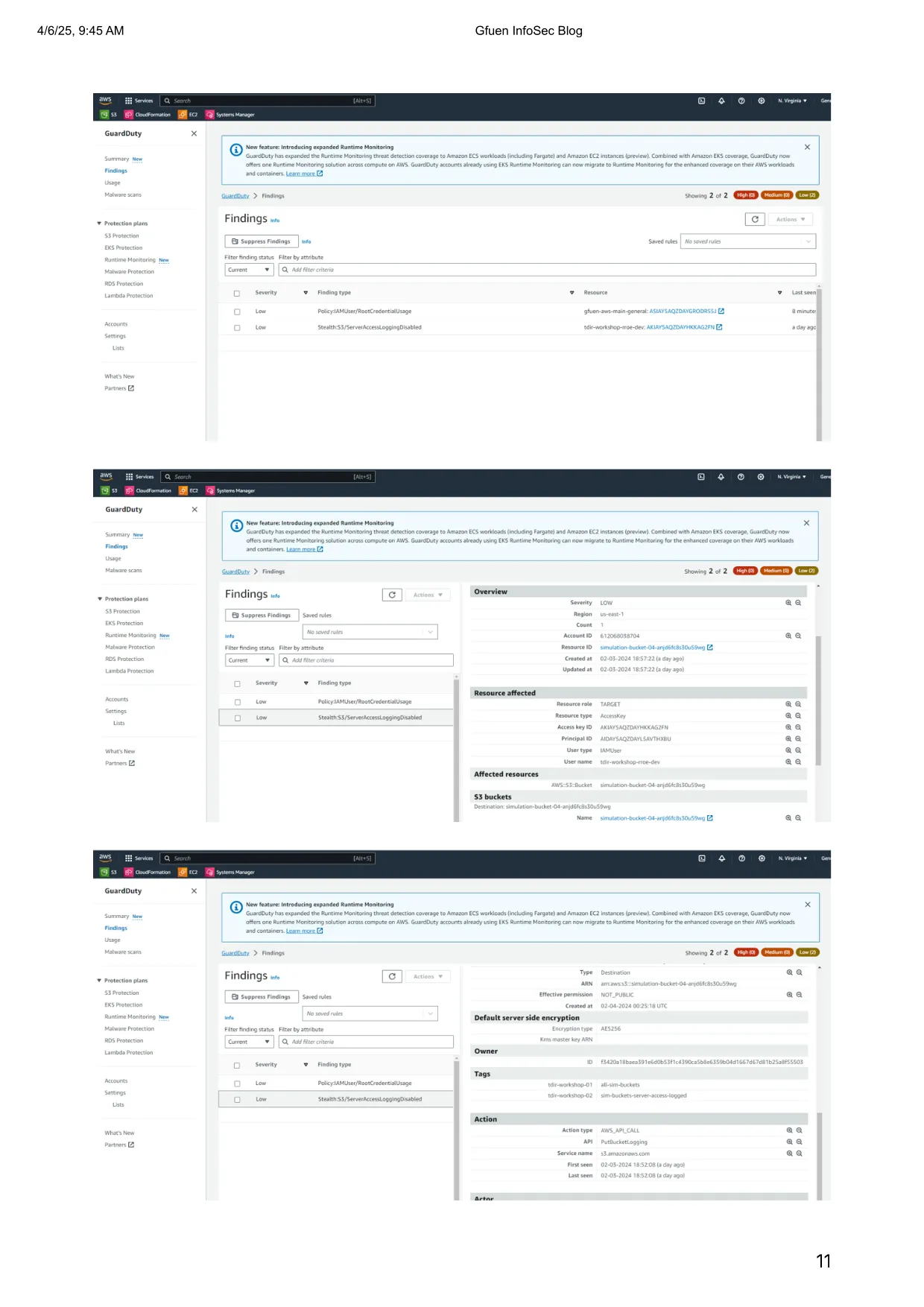The width and height of the screenshot is (924, 1307).
Task: Open Current finding status dropdown in bottom screenshot
Action: 249,1042
